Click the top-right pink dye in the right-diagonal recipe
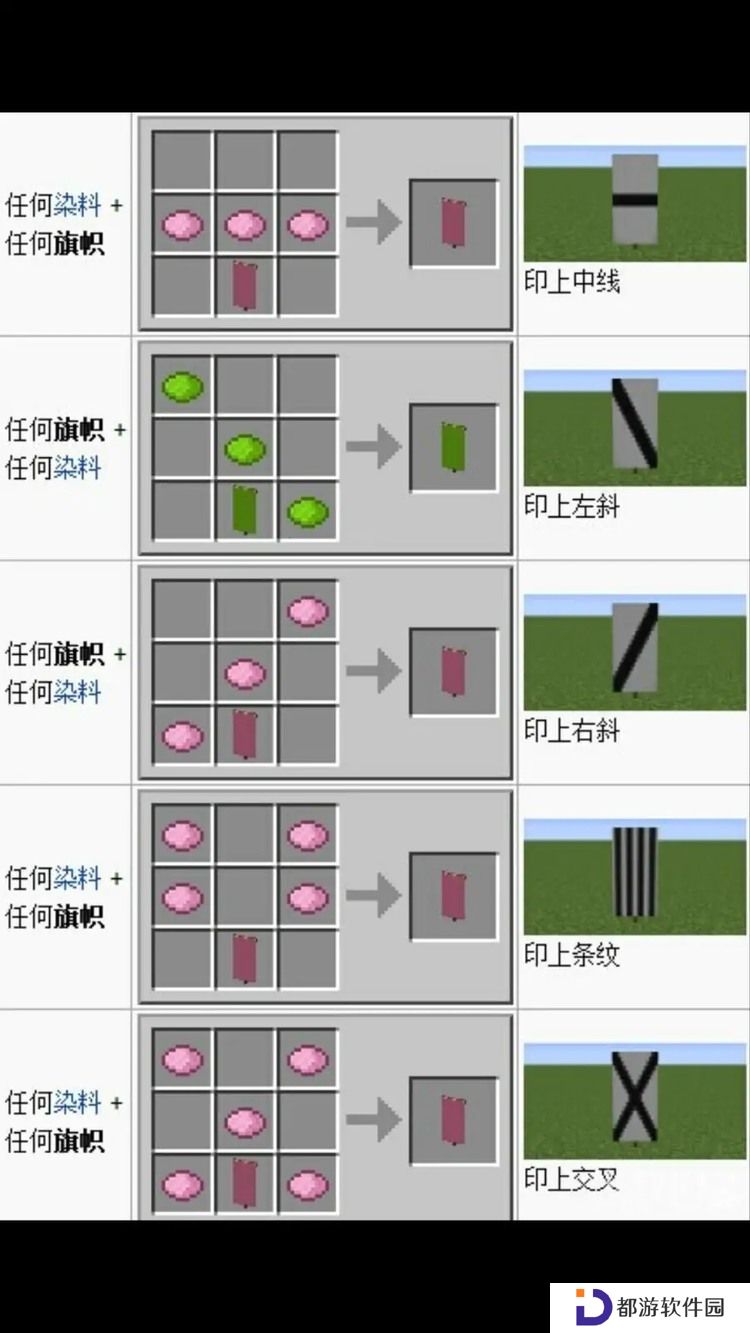 (308, 611)
